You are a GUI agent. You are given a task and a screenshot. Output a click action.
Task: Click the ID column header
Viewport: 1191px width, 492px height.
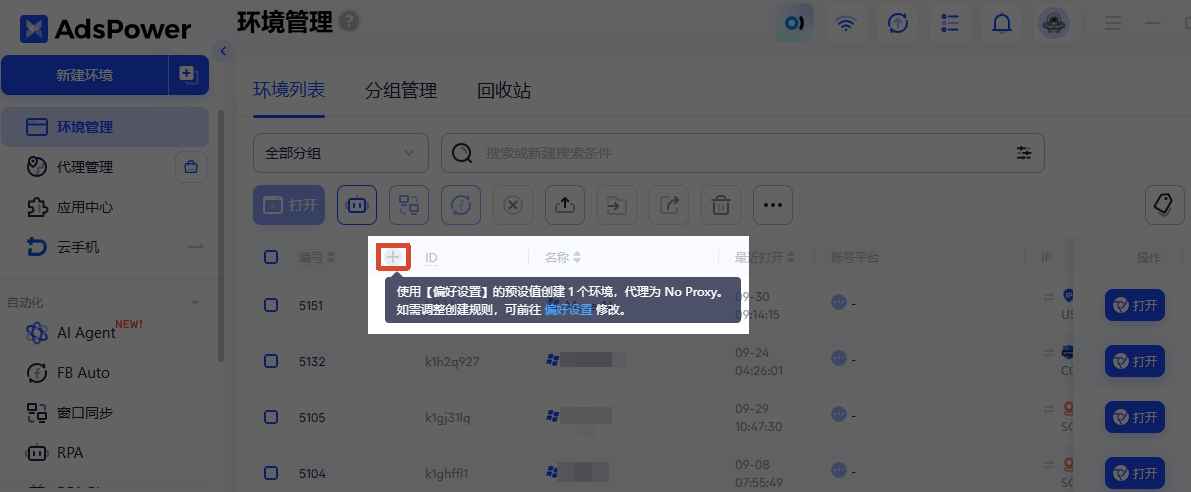[x=431, y=257]
